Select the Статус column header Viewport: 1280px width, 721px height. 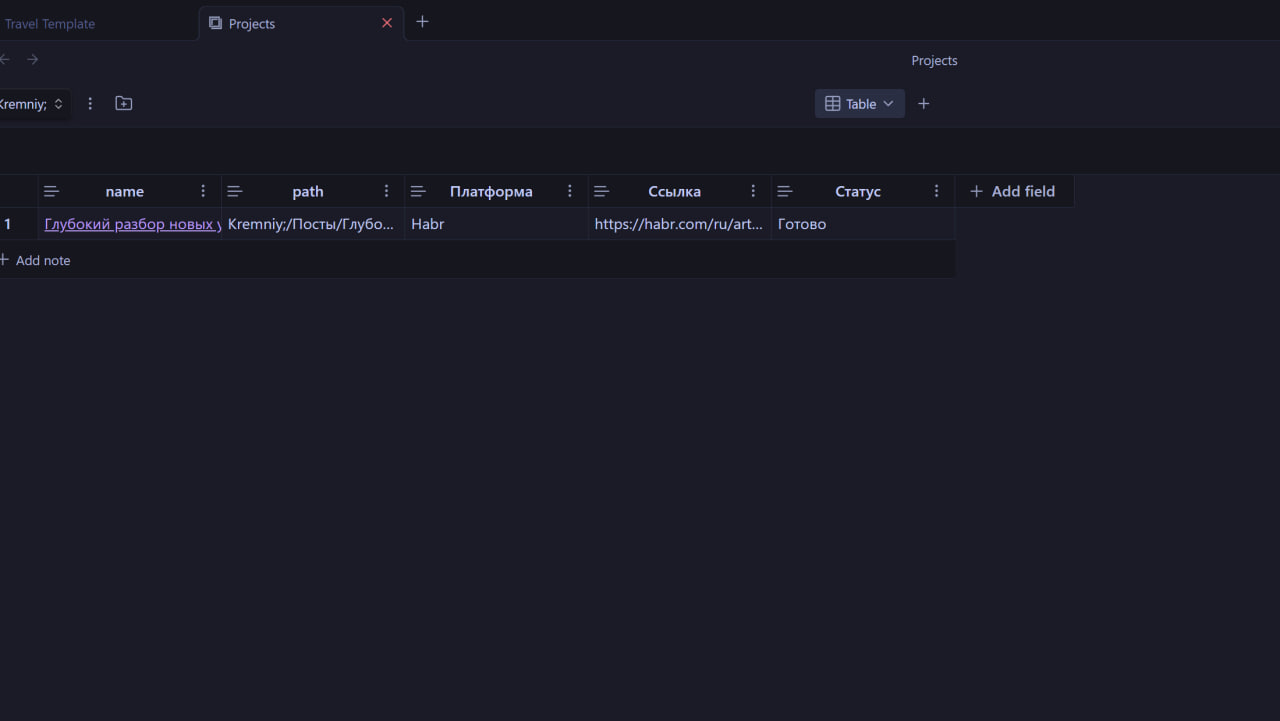(x=862, y=191)
